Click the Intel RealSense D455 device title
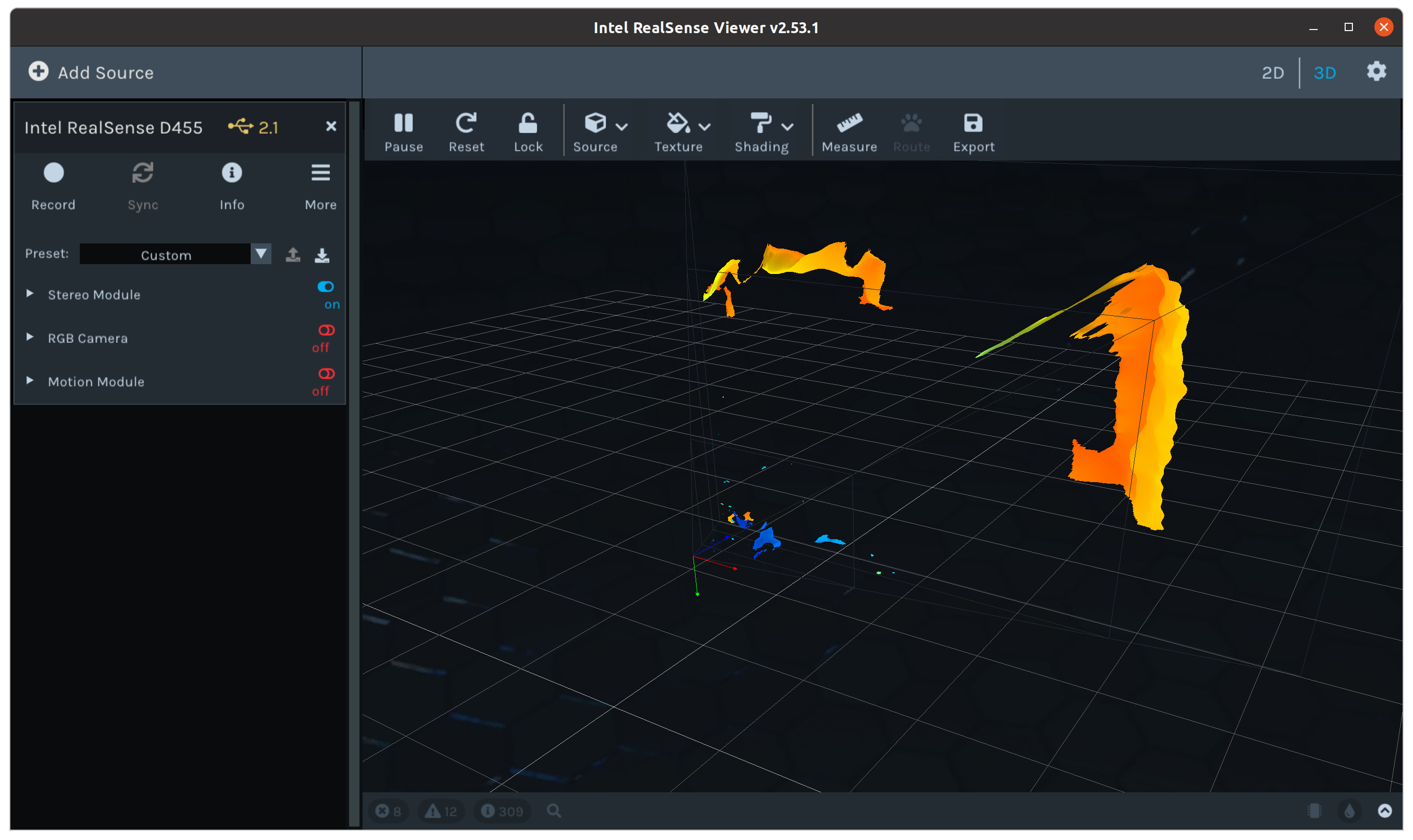The image size is (1413, 840). click(113, 127)
